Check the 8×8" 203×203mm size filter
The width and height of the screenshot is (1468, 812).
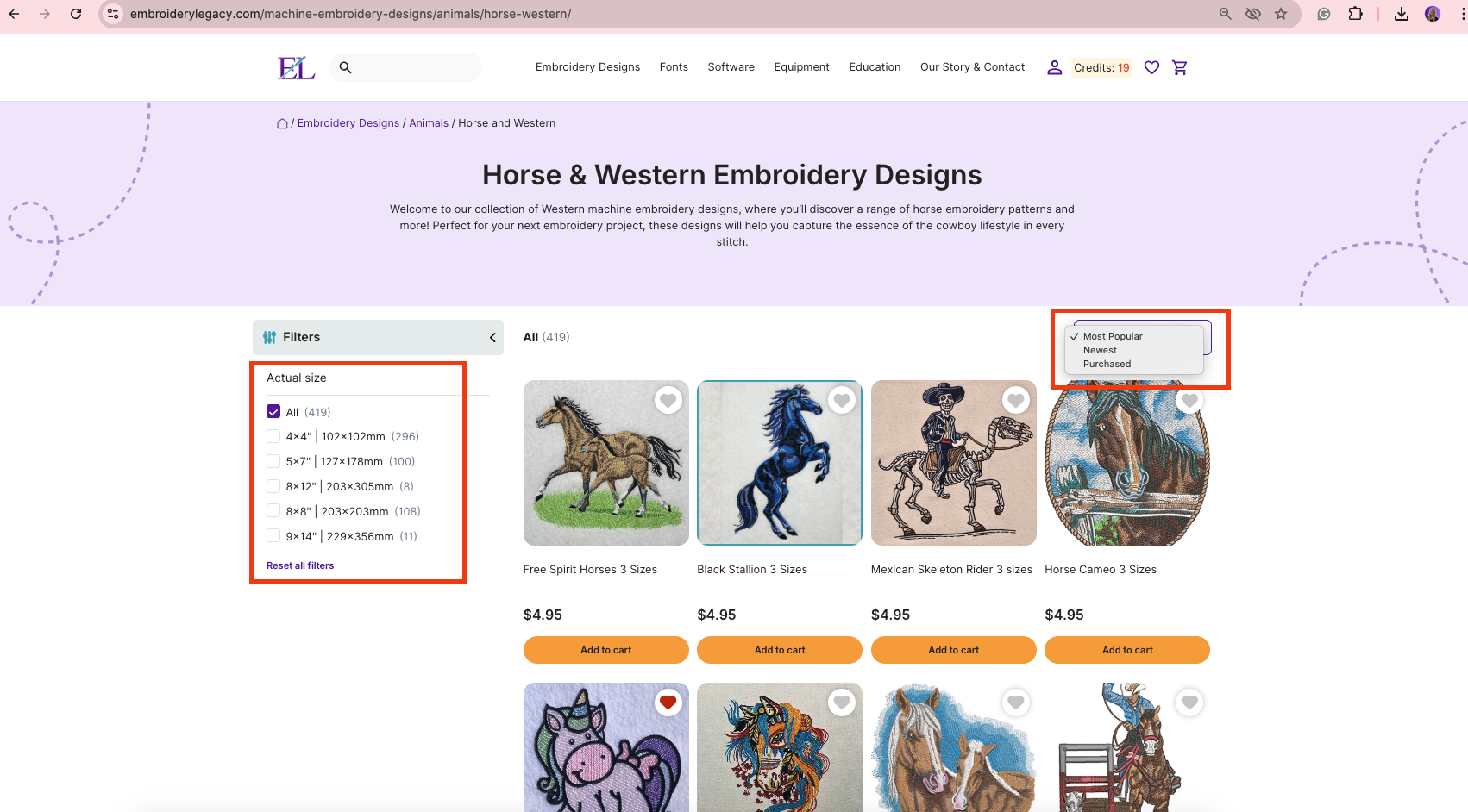click(x=273, y=511)
